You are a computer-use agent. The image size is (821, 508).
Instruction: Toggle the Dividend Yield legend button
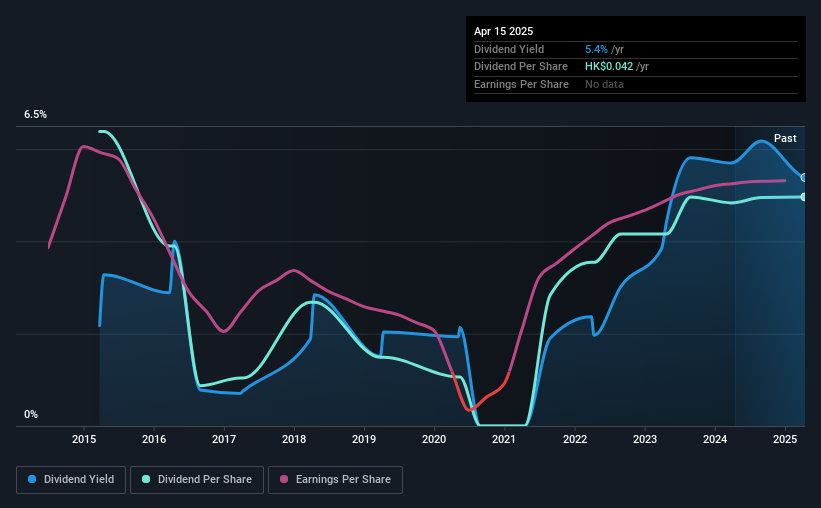[x=71, y=480]
